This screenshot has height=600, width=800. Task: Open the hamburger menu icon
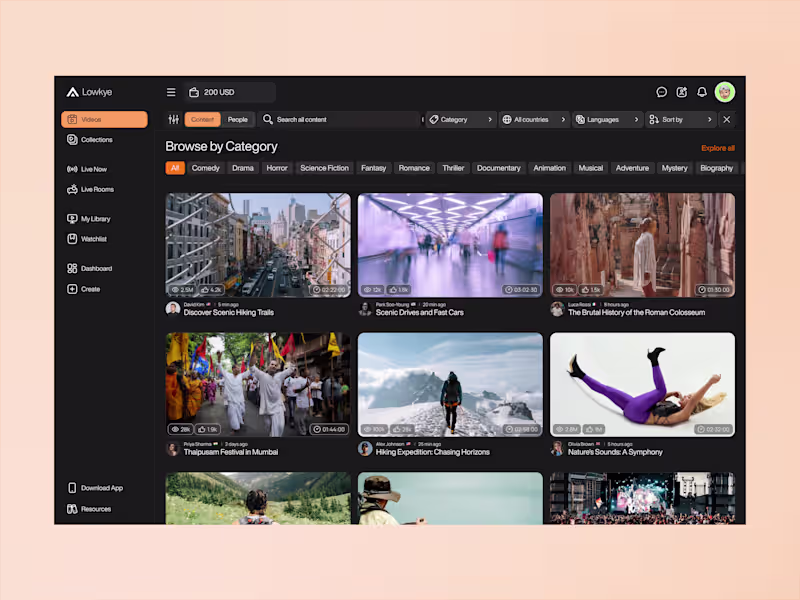coord(171,92)
